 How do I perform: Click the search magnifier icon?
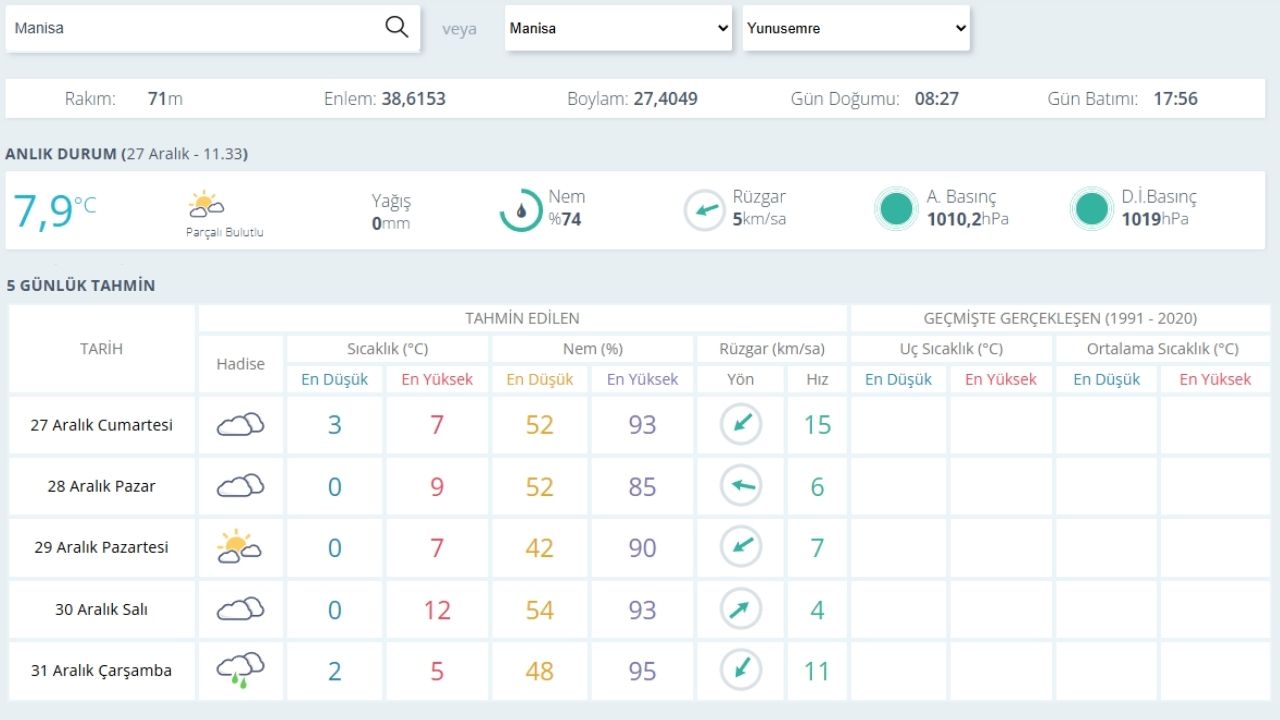397,28
